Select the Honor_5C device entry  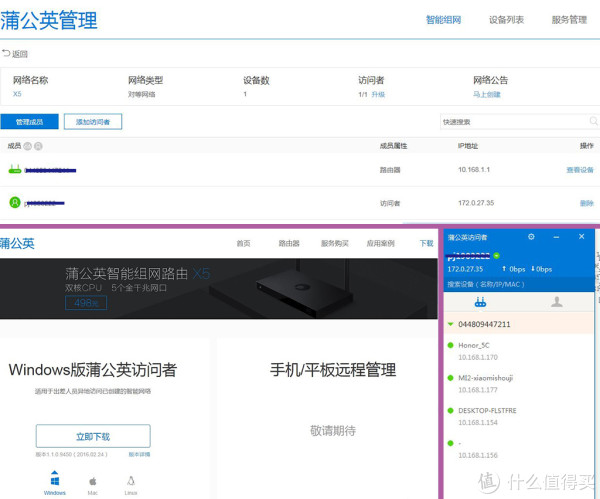click(x=519, y=351)
